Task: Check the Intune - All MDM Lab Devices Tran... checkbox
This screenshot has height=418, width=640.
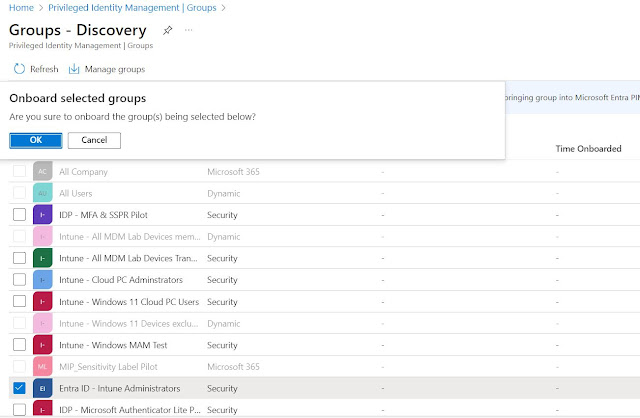Action: click(x=19, y=258)
